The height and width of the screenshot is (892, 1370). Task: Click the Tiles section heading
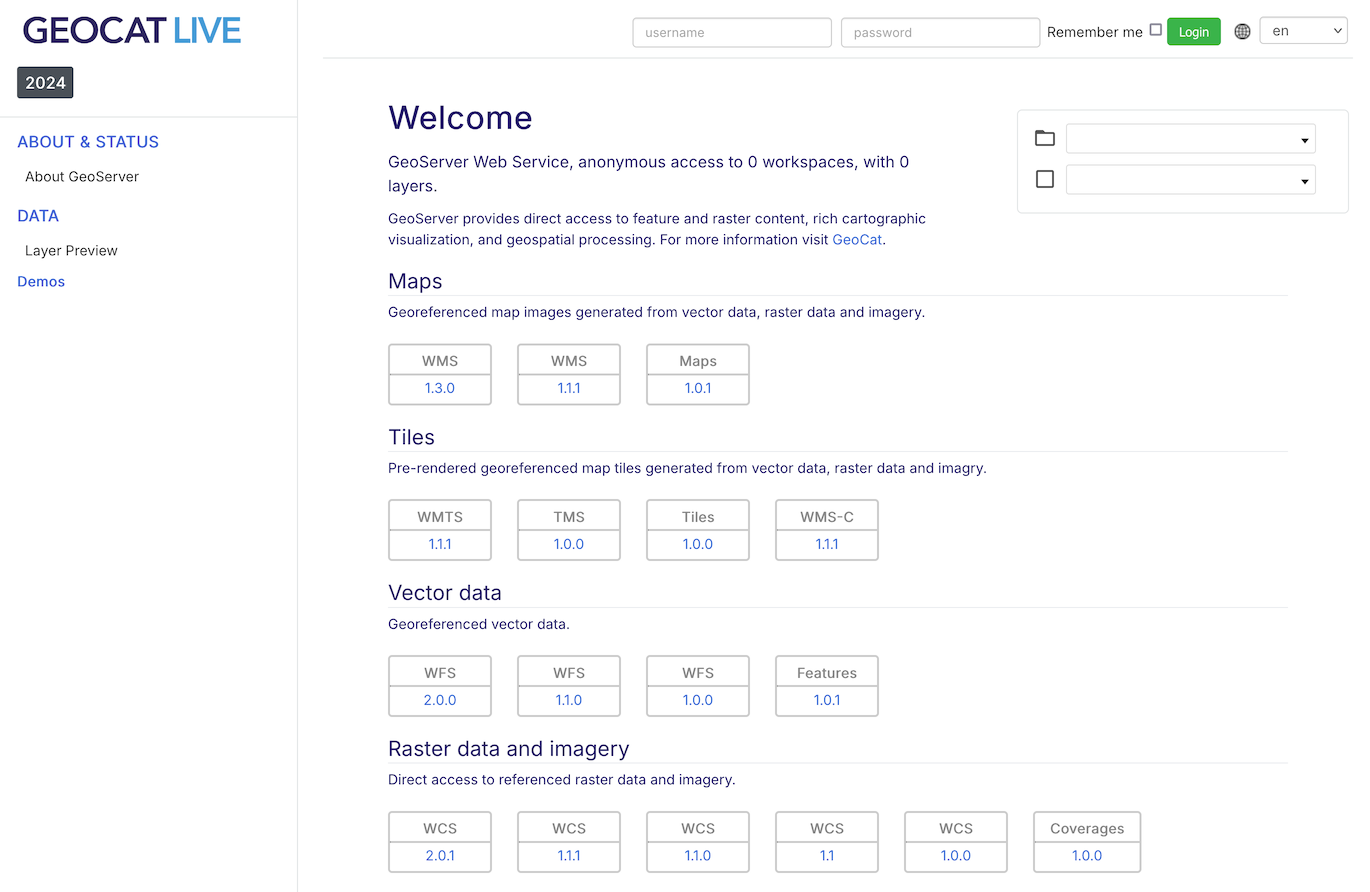pyautogui.click(x=411, y=437)
